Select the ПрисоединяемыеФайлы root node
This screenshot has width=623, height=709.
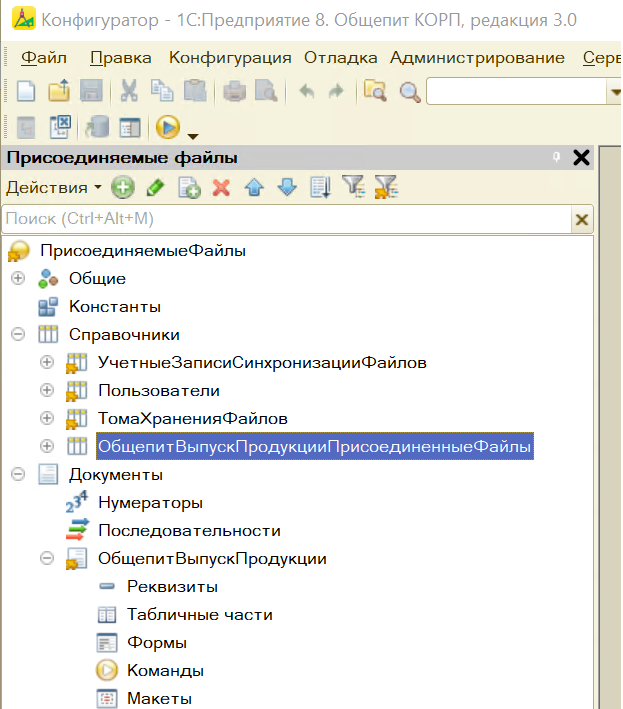(143, 251)
